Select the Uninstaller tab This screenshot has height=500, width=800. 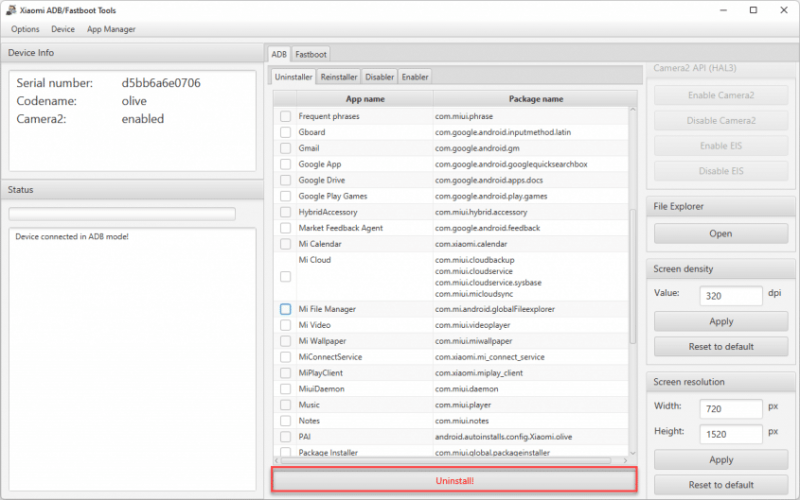[293, 77]
